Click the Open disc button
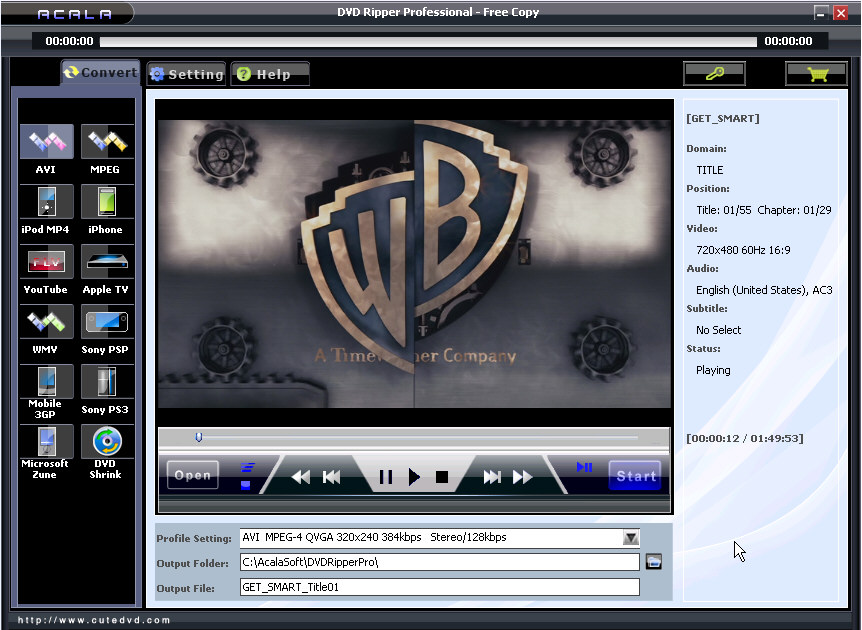 click(x=192, y=475)
